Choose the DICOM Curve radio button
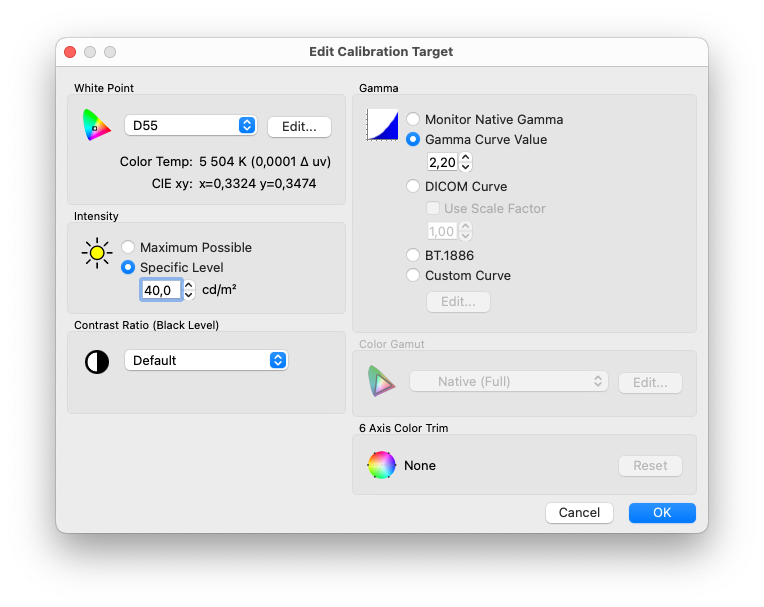Image resolution: width=764 pixels, height=607 pixels. (413, 186)
